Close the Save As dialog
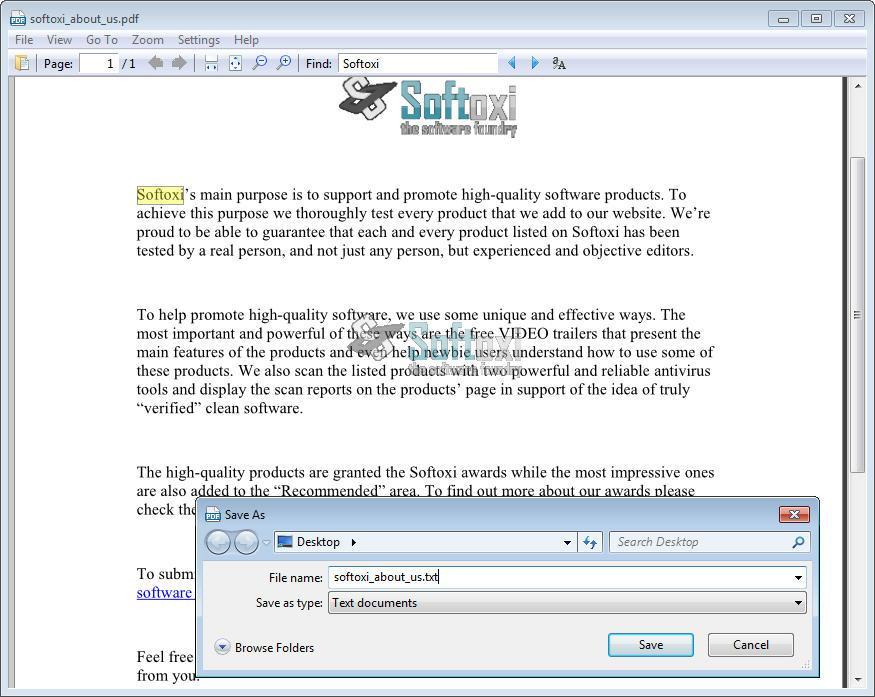This screenshot has height=697, width=875. click(794, 514)
